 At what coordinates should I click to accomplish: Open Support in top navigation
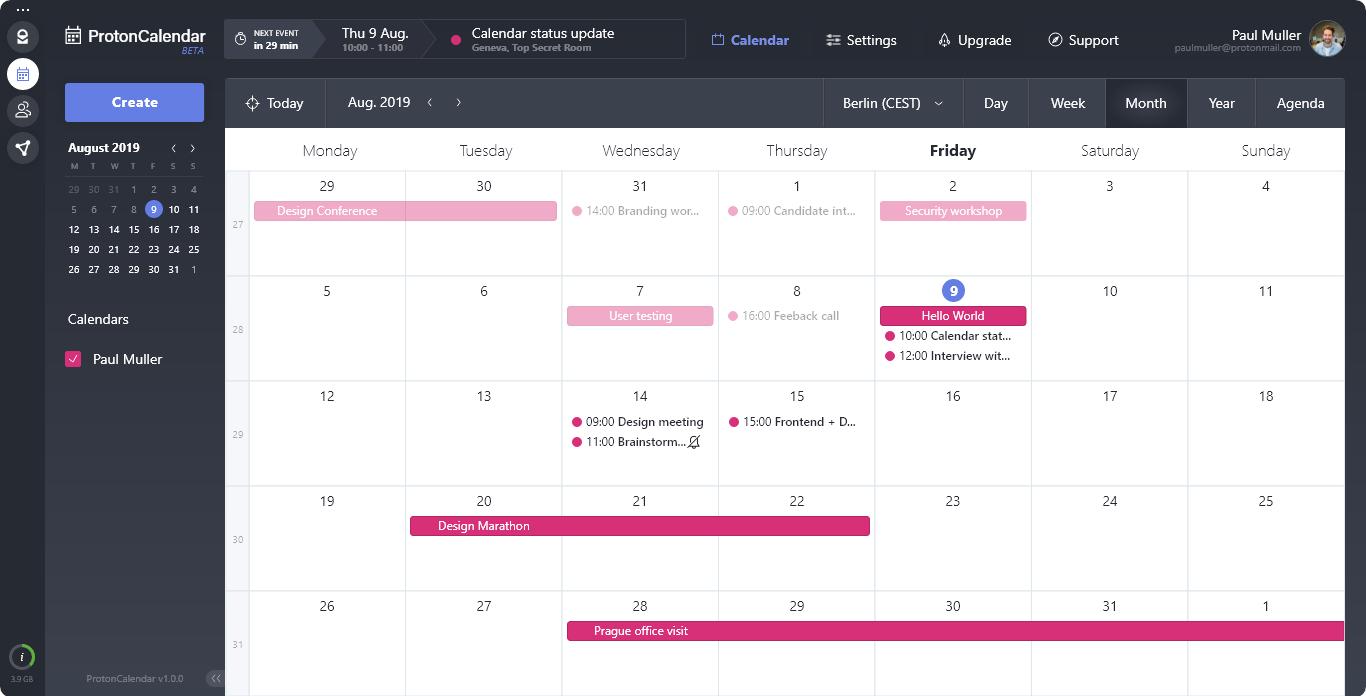point(1083,40)
